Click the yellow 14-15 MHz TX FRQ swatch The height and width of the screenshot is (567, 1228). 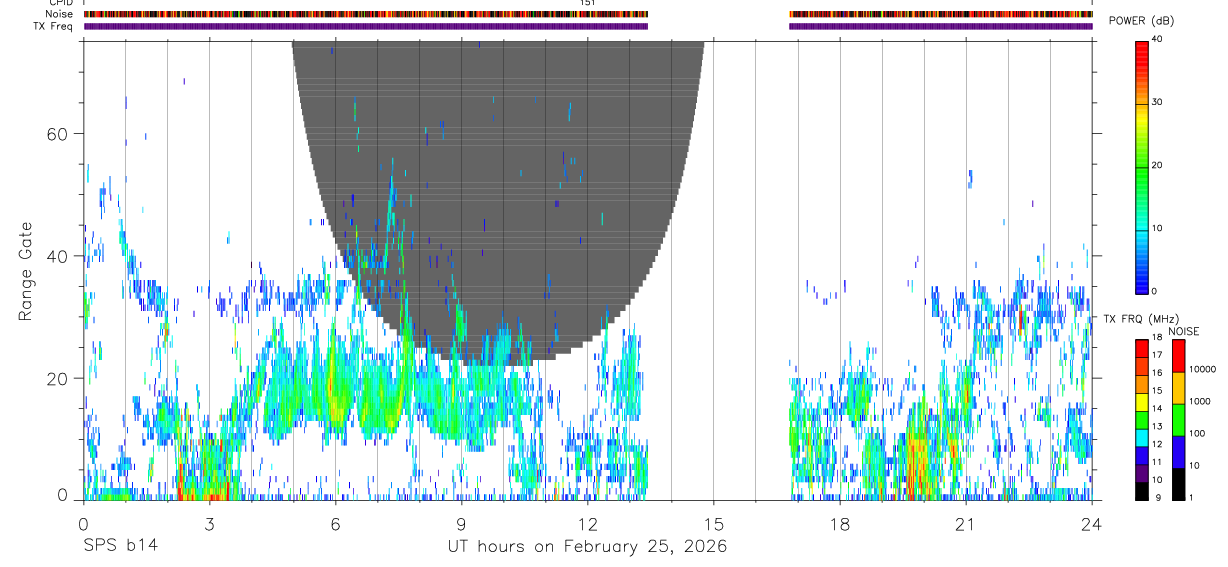pyautogui.click(x=1141, y=402)
